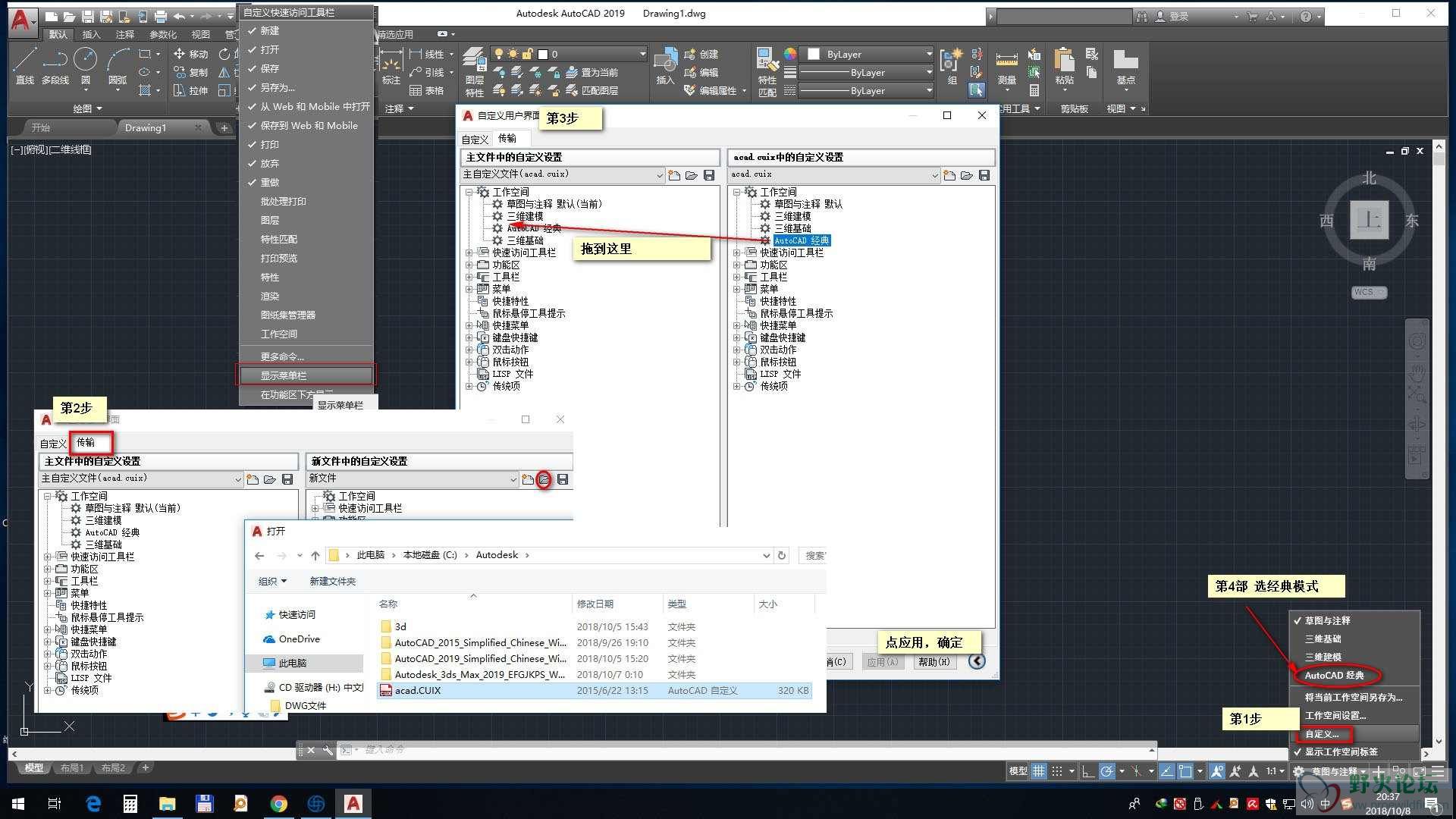Click the ViewCube 上 (top) face

1370,220
